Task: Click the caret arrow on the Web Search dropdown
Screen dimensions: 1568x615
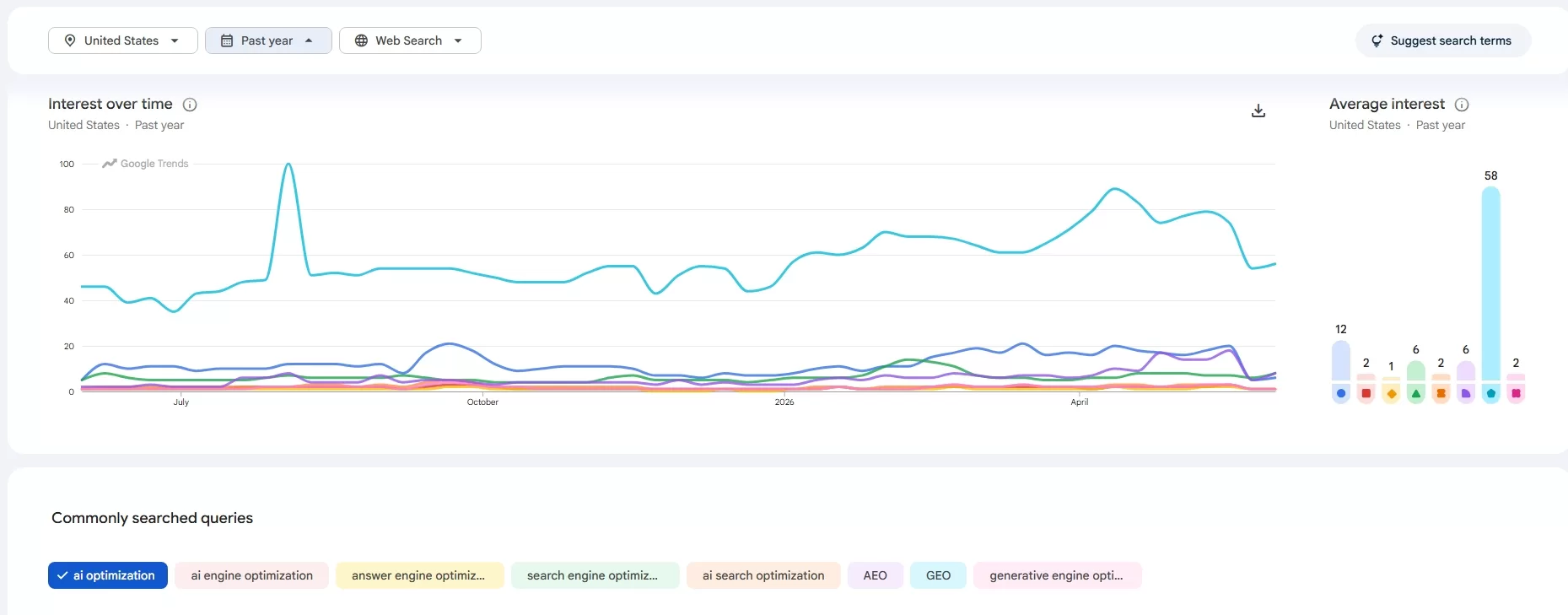Action: pyautogui.click(x=458, y=40)
